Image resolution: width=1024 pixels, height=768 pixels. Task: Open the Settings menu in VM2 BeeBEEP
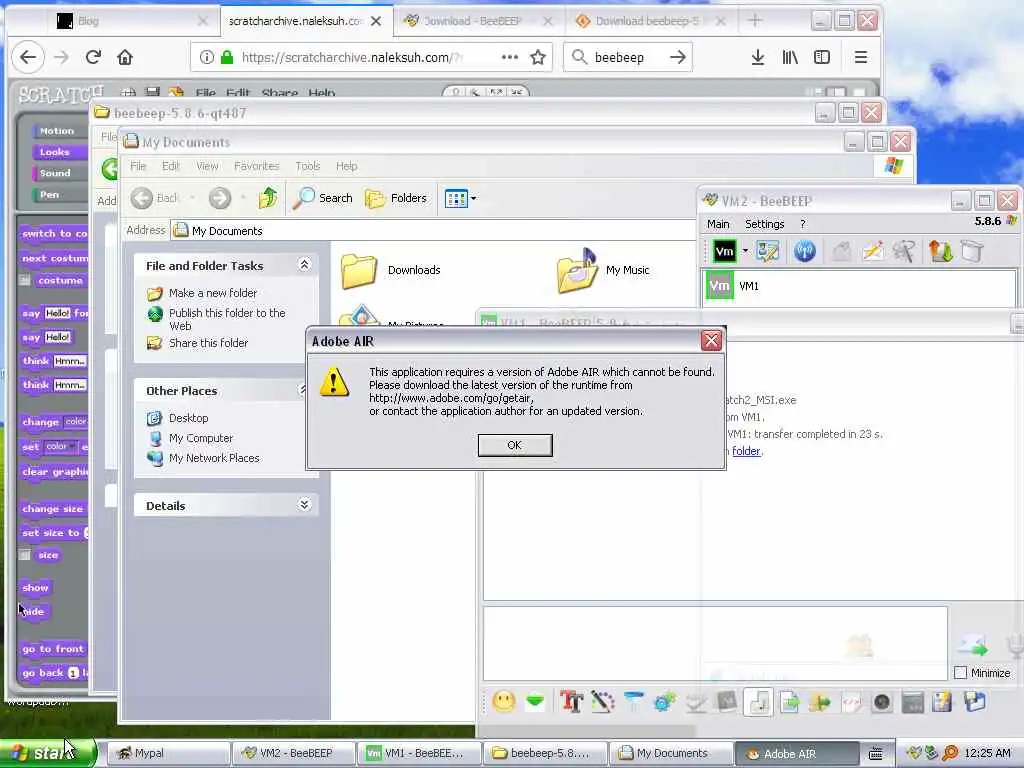(764, 224)
